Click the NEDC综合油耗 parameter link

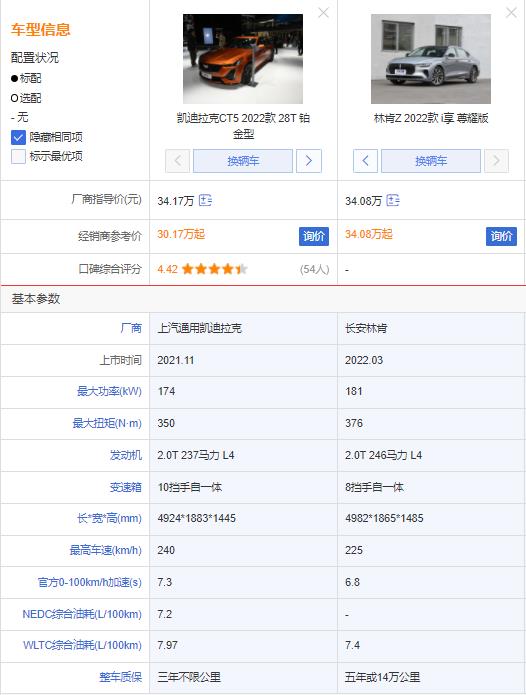pyautogui.click(x=82, y=614)
